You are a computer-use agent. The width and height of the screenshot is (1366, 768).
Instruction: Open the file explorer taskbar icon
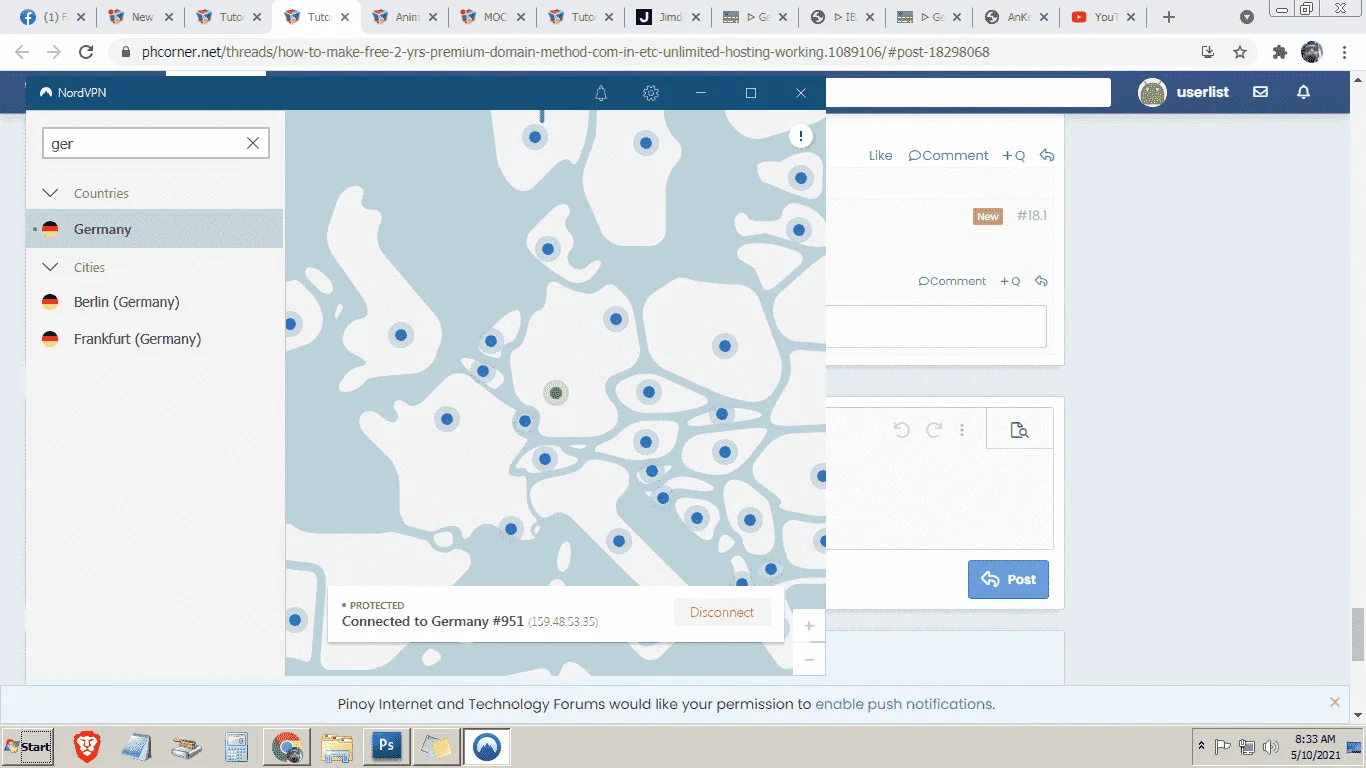tap(337, 746)
